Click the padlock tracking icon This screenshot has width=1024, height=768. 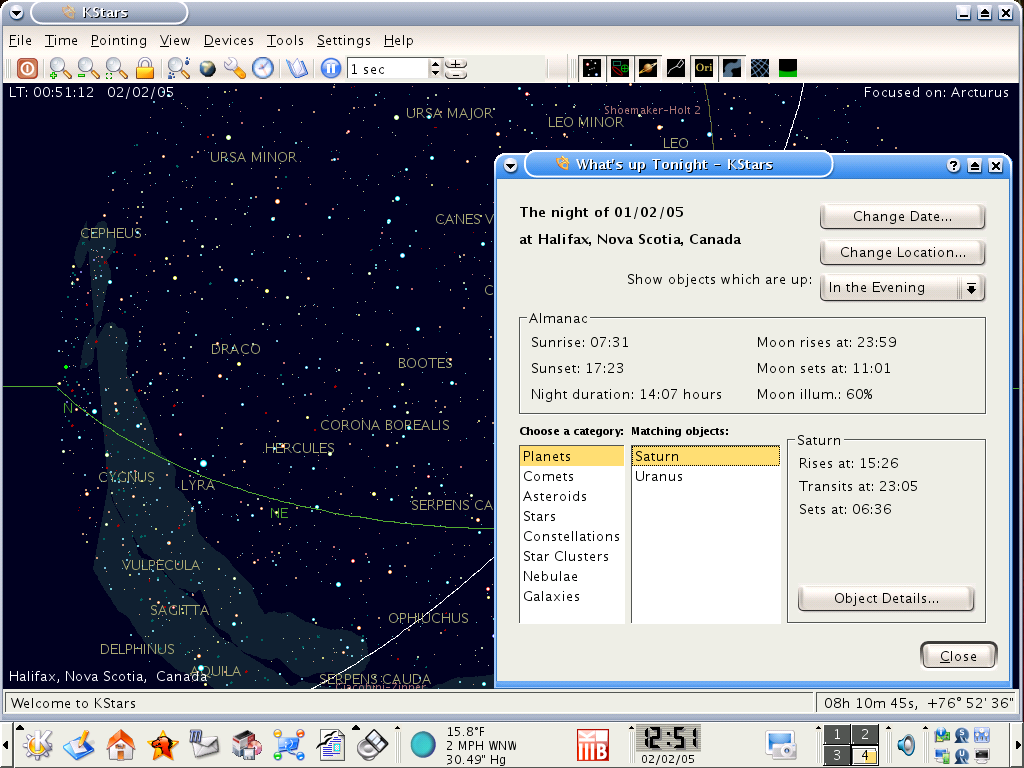[144, 68]
